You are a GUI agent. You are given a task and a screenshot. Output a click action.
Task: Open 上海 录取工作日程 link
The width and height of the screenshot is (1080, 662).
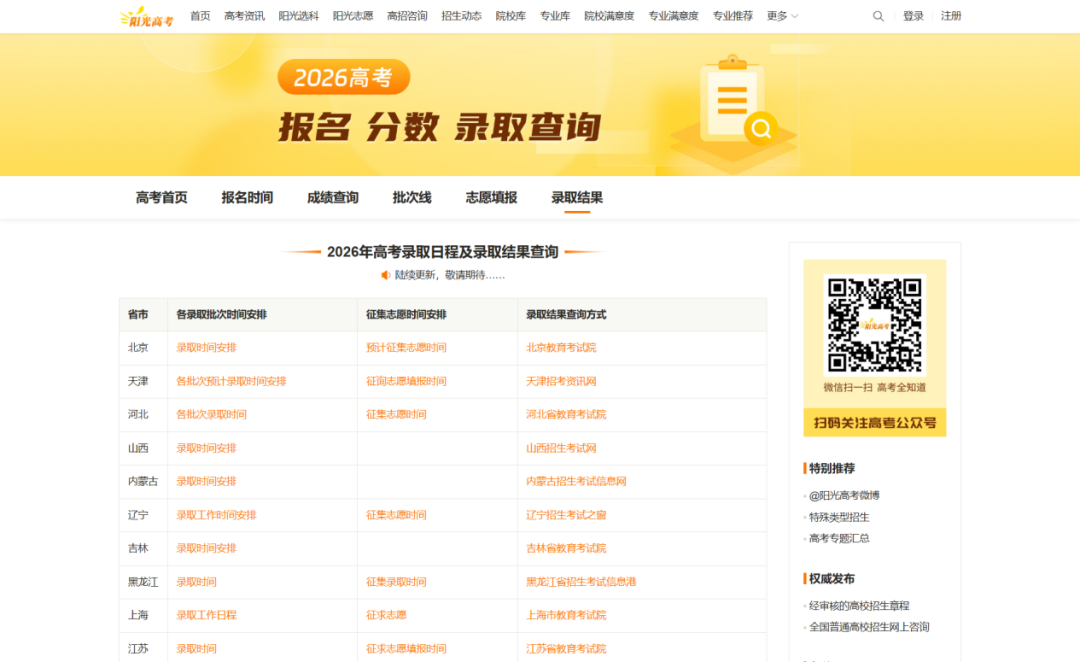click(x=206, y=615)
